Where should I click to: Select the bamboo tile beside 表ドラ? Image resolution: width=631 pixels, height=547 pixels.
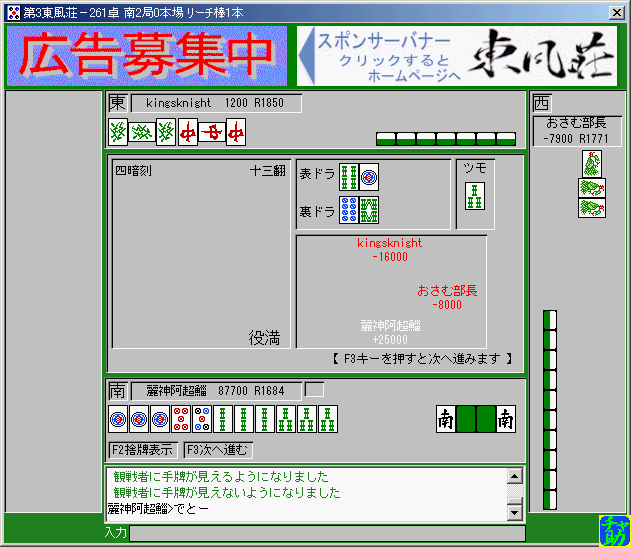(x=348, y=177)
